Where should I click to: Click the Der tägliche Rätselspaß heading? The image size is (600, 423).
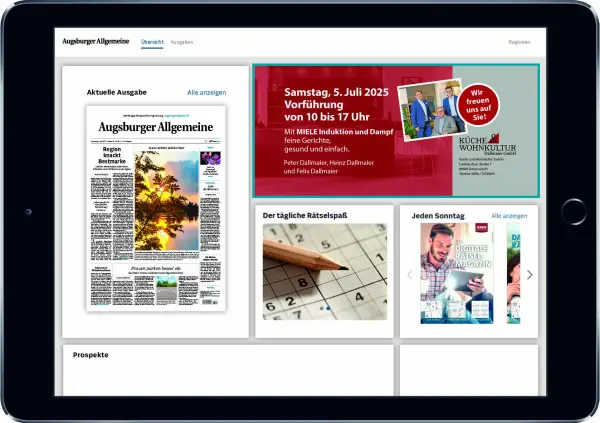point(302,216)
